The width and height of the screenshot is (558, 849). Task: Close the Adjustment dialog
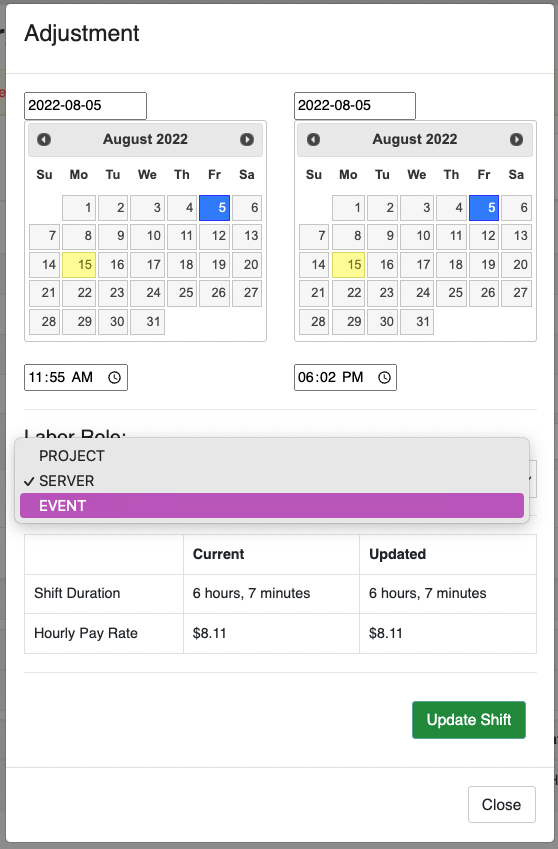point(502,805)
